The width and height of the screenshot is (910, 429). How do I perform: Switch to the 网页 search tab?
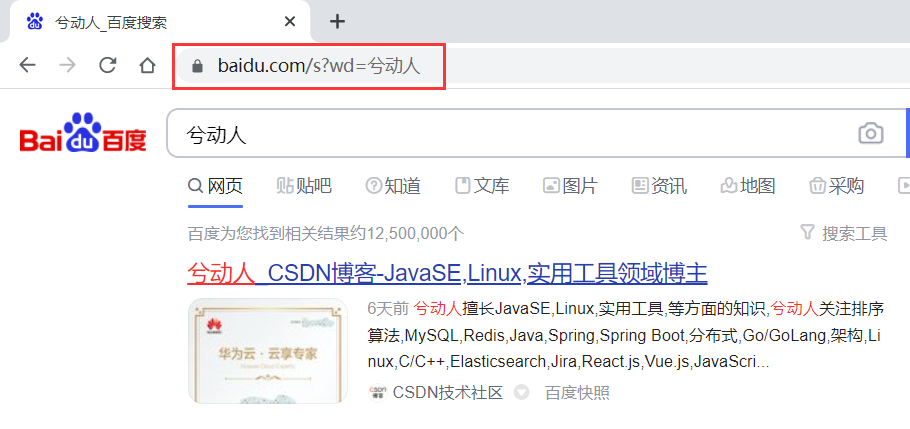[215, 186]
